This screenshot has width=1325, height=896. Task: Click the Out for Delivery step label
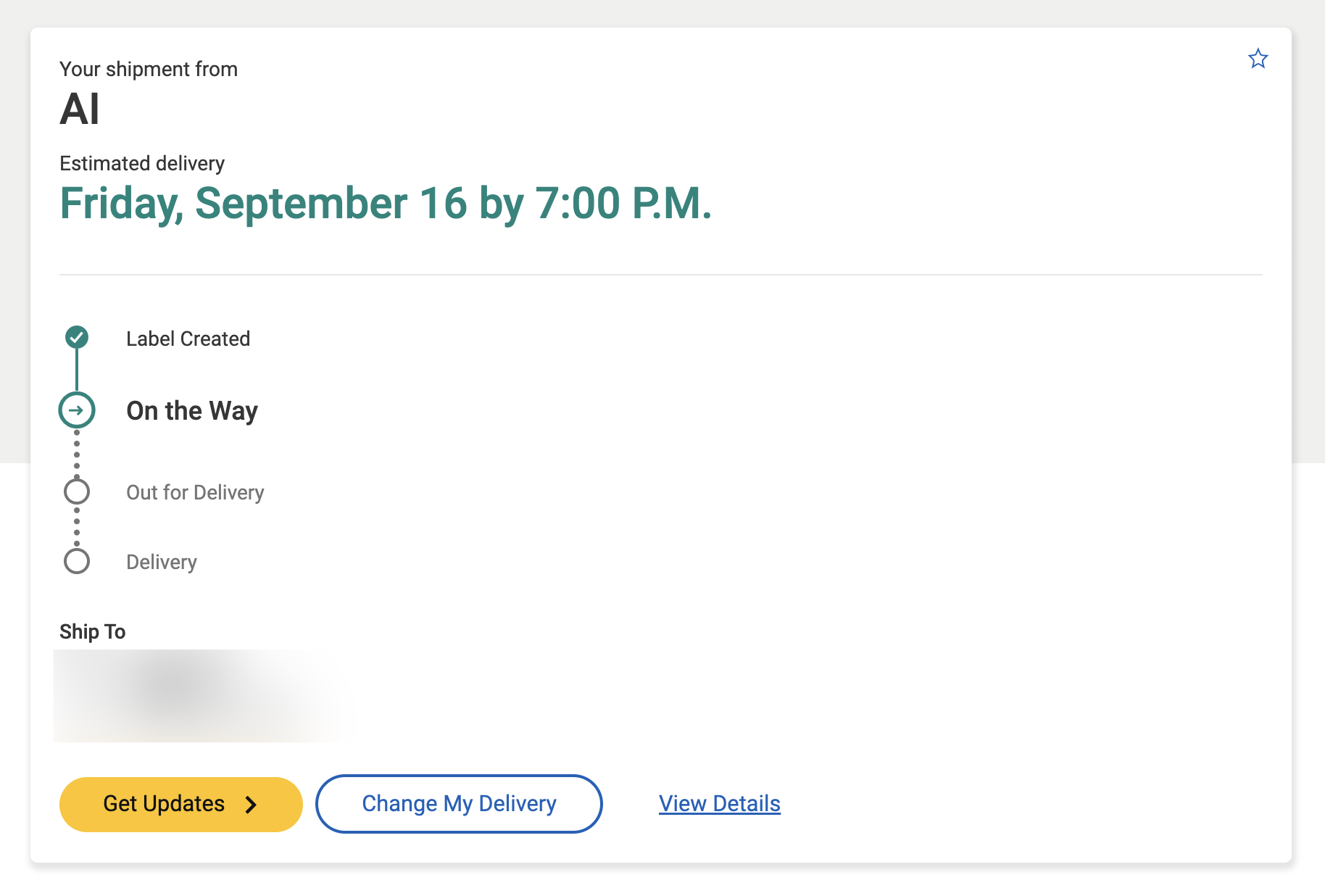click(195, 493)
